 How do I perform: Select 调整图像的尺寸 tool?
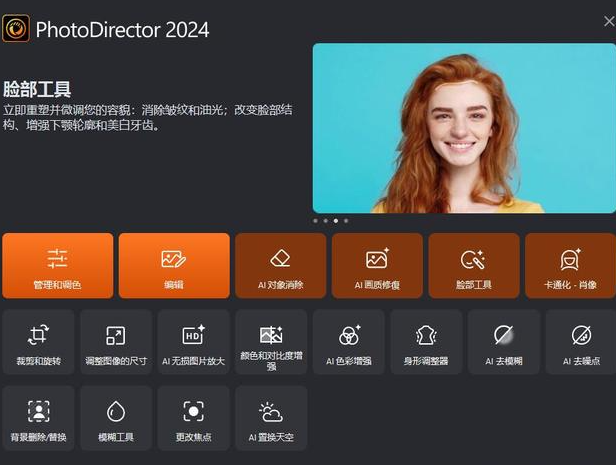pos(116,342)
